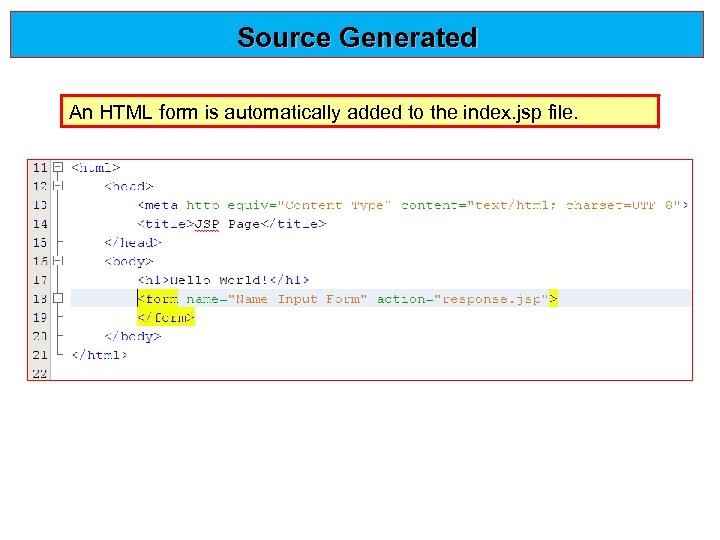This screenshot has width=720, height=540.
Task: Click line number 17 in the gutter
Action: click(40, 280)
